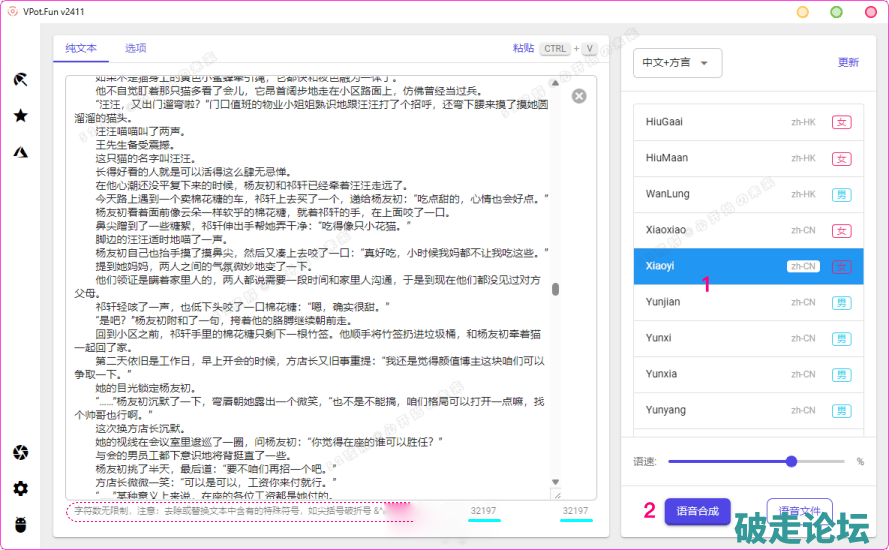The image size is (889, 550).
Task: Click the green circle window button
Action: (836, 12)
